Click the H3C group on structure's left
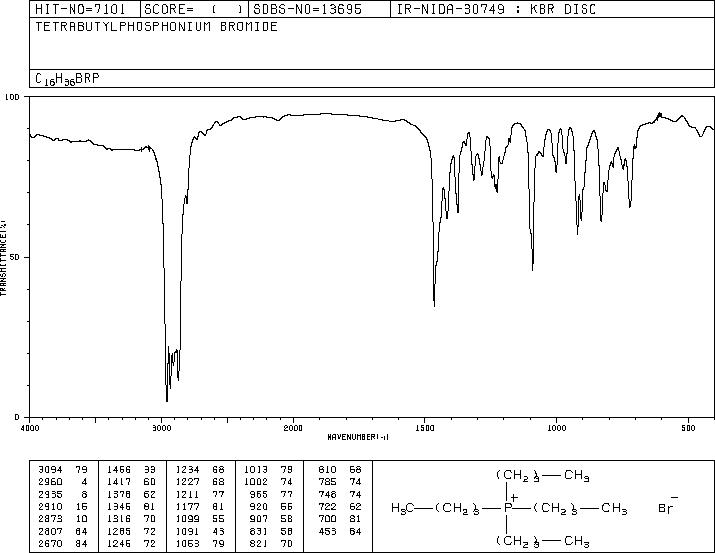 402,508
